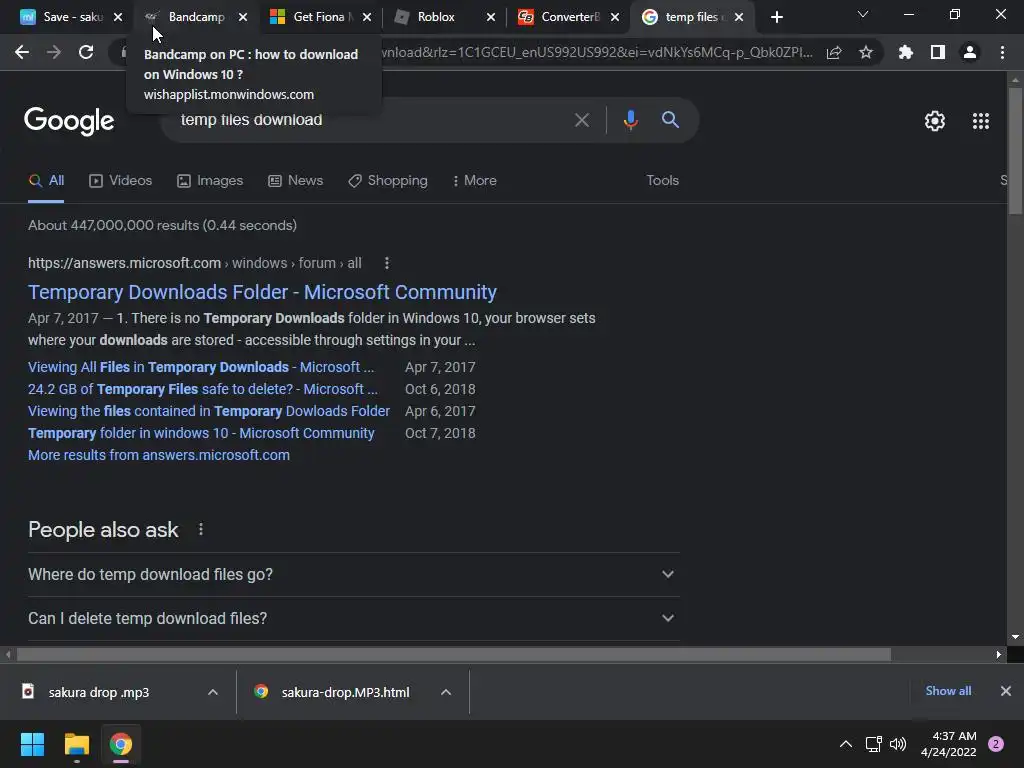Open the sakura drop .mp3 download
Screen dimensions: 1024x768
(x=99, y=692)
